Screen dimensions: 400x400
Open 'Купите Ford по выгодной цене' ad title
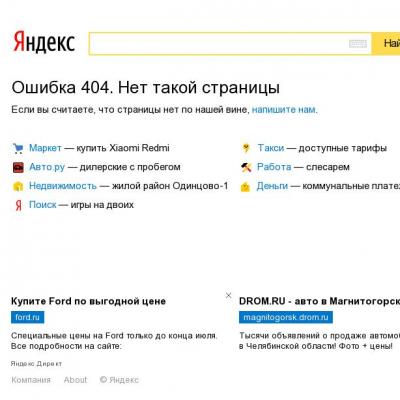[x=88, y=301]
